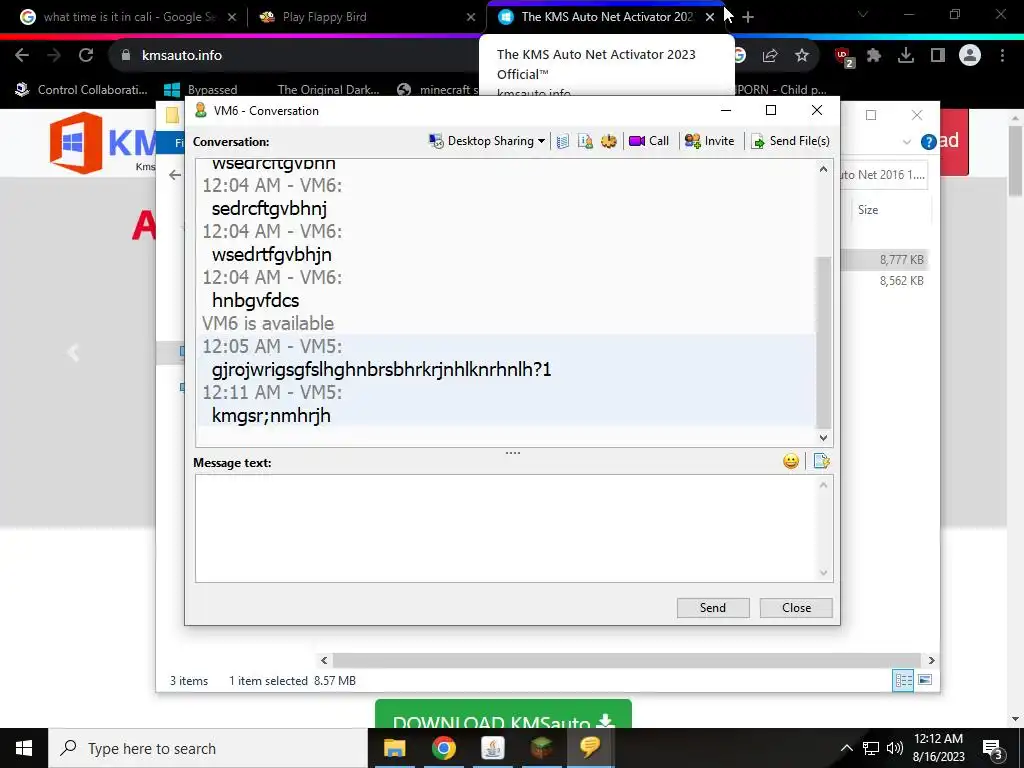Screen dimensions: 1024x768
Task: Switch Explorer to details view icon
Action: pos(903,680)
